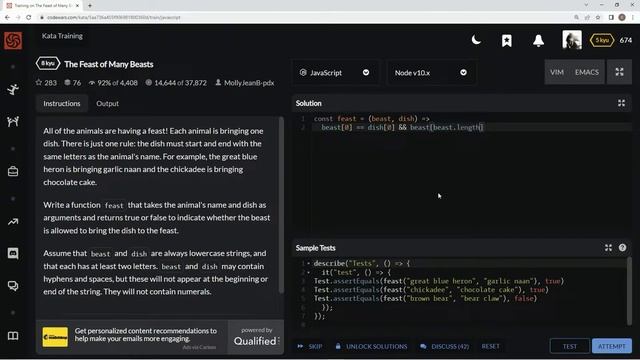Click The Feast of Many Beasts title
640x360 pixels.
click(109, 64)
